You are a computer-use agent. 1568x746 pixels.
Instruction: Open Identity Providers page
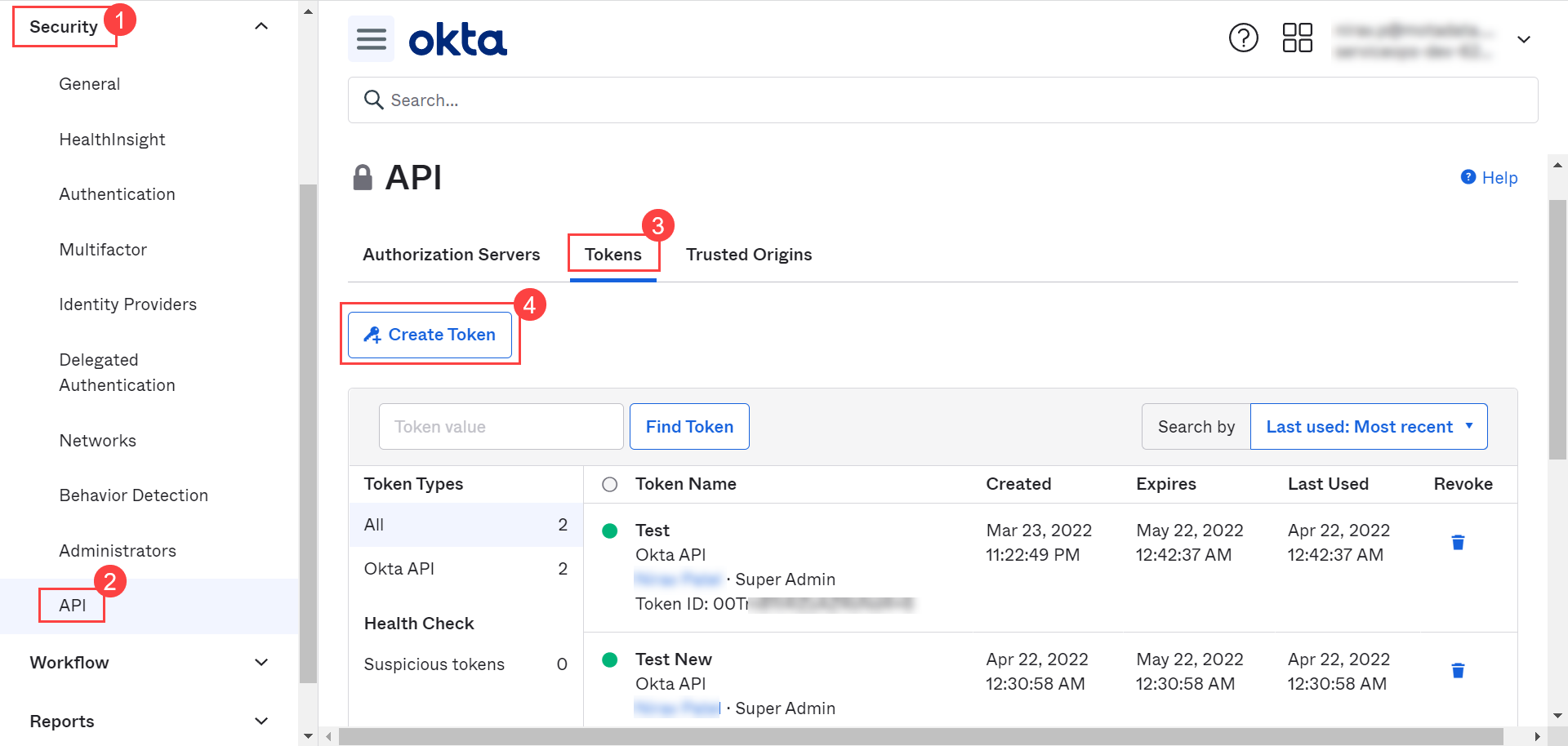click(128, 304)
